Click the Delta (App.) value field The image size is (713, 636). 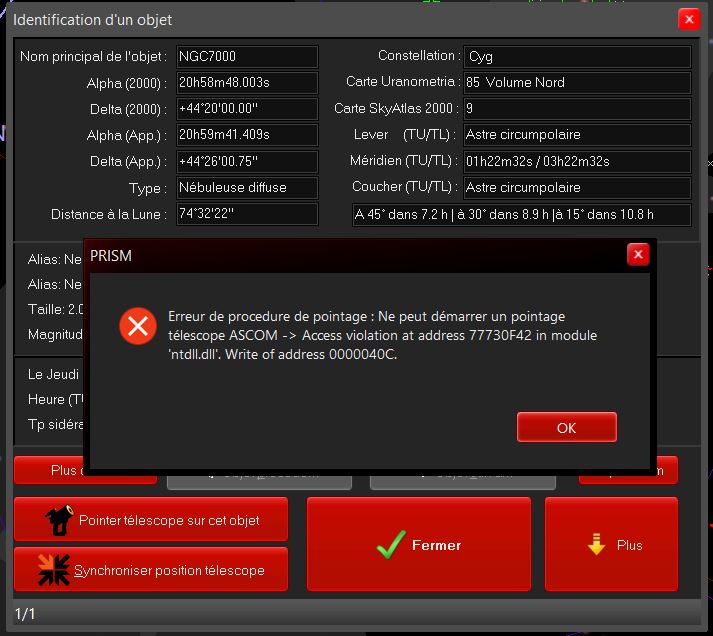pos(246,161)
